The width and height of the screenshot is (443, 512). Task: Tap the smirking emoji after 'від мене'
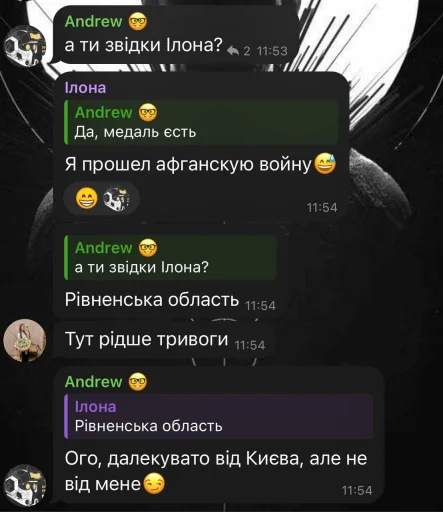pos(154,484)
